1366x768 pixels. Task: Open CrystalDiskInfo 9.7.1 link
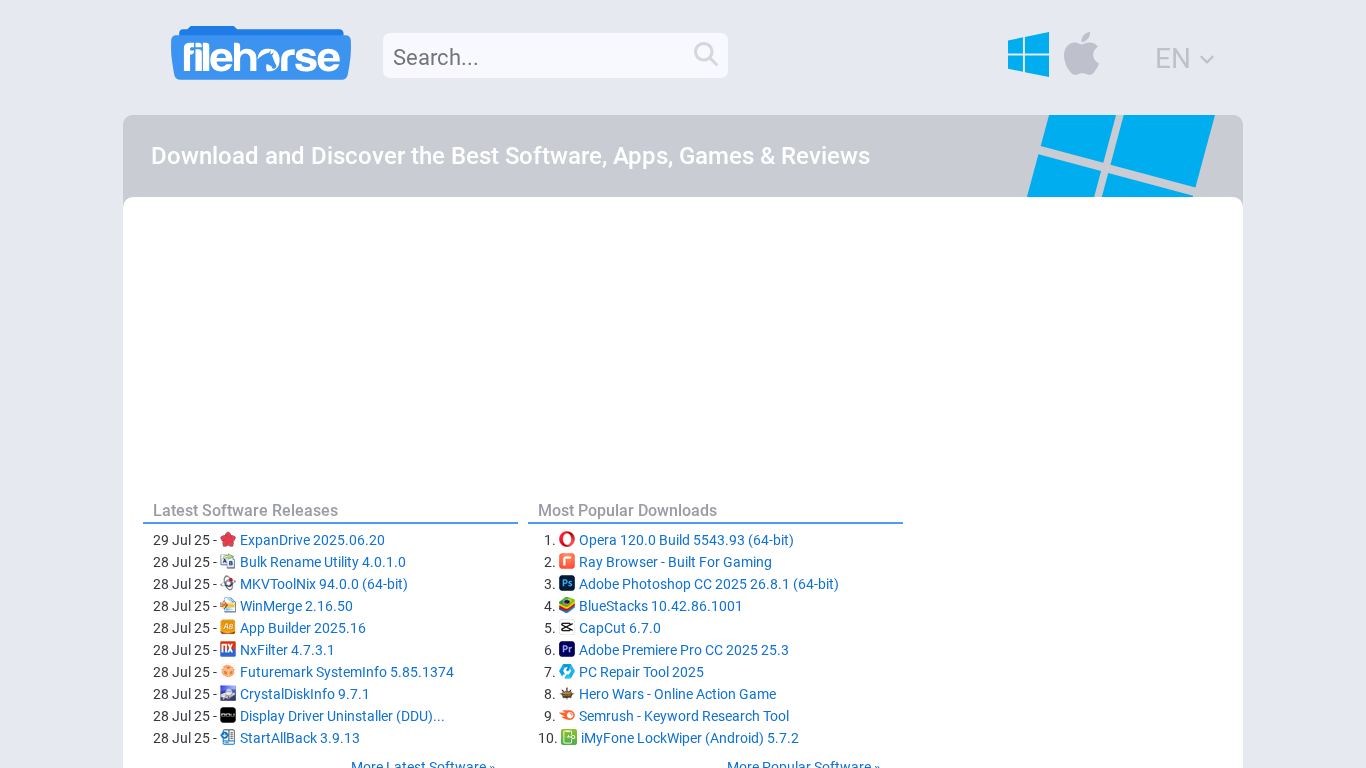coord(305,694)
